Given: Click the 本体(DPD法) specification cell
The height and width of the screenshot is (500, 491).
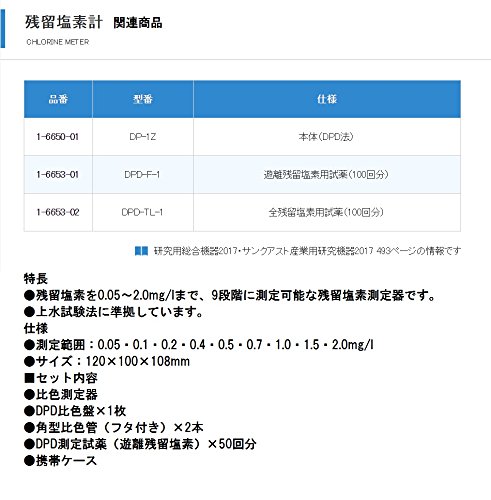Looking at the screenshot, I should tap(327, 137).
